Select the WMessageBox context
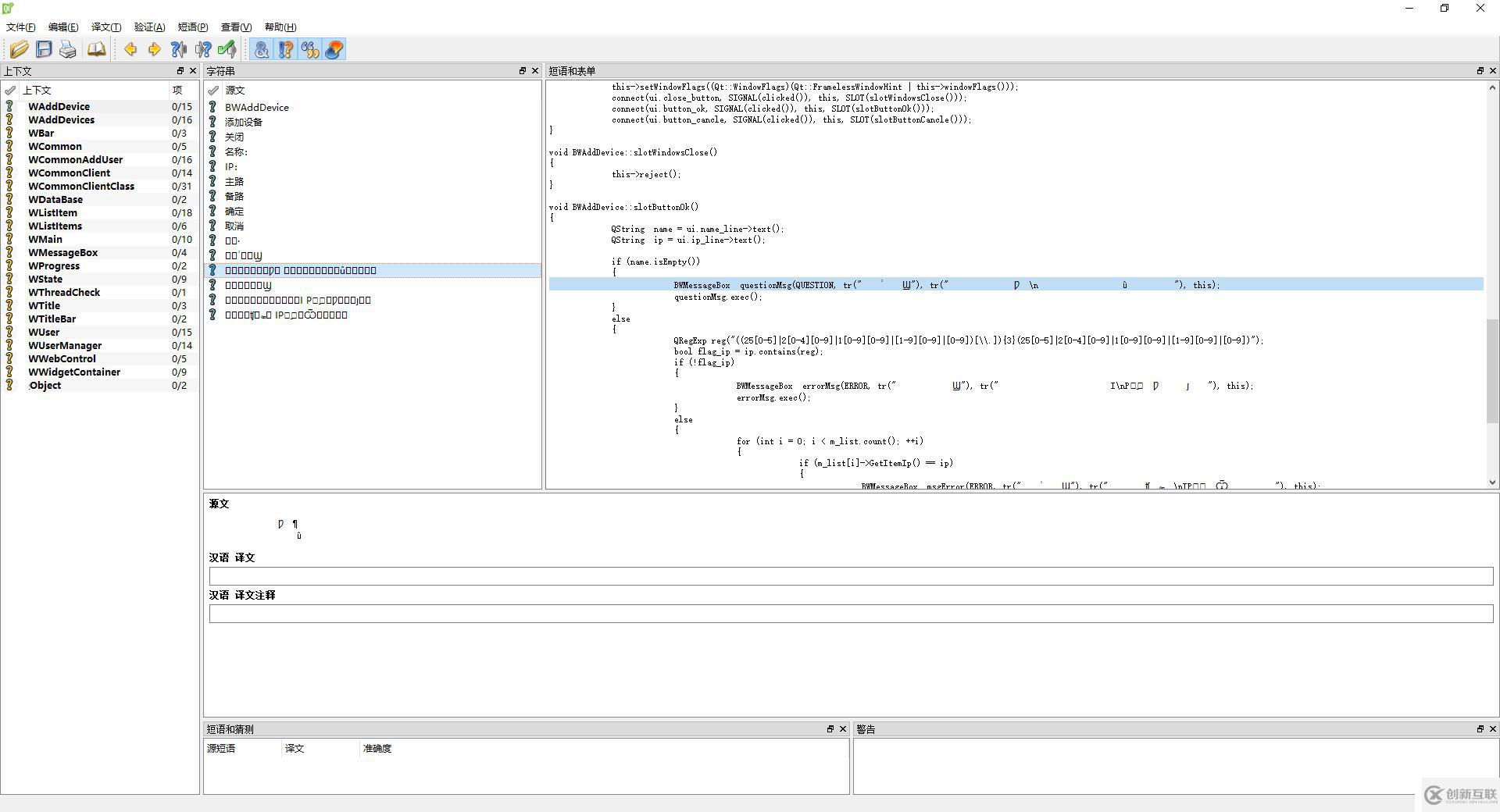This screenshot has width=1500, height=812. pyautogui.click(x=99, y=253)
